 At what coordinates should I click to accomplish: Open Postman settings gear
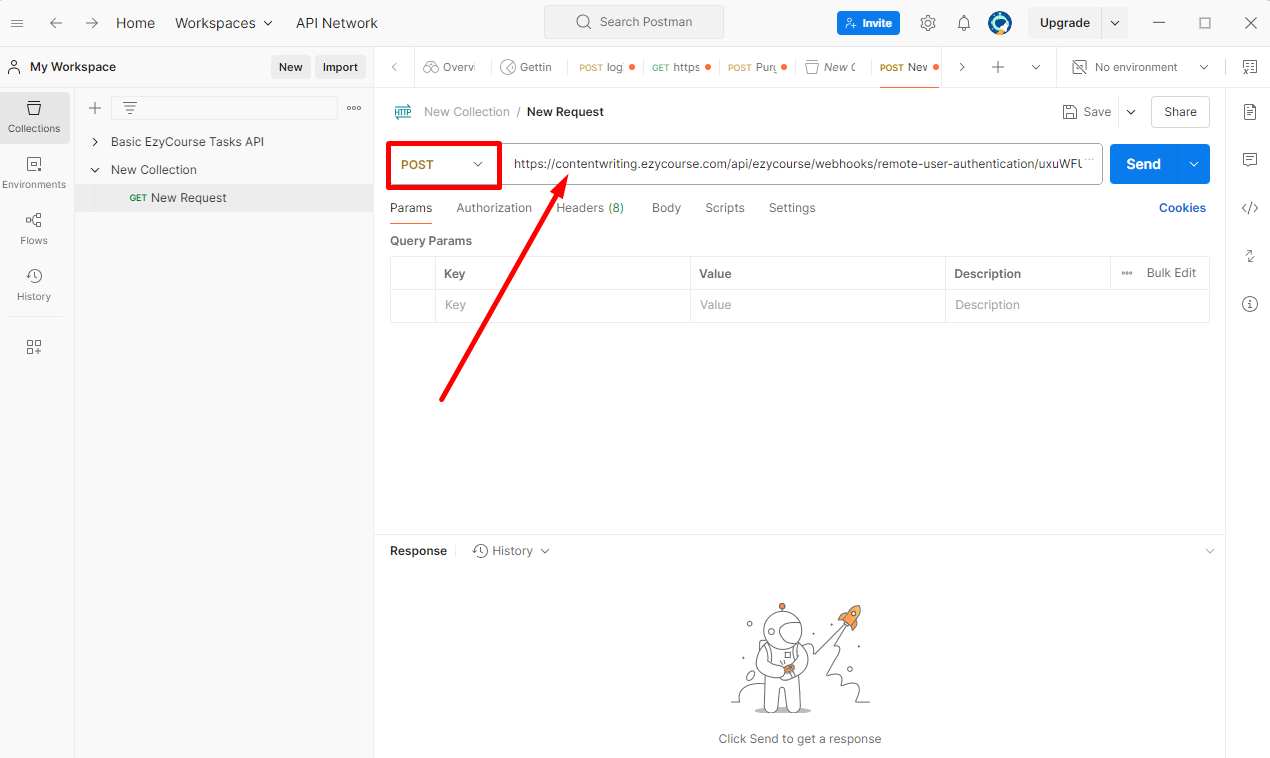tap(928, 22)
